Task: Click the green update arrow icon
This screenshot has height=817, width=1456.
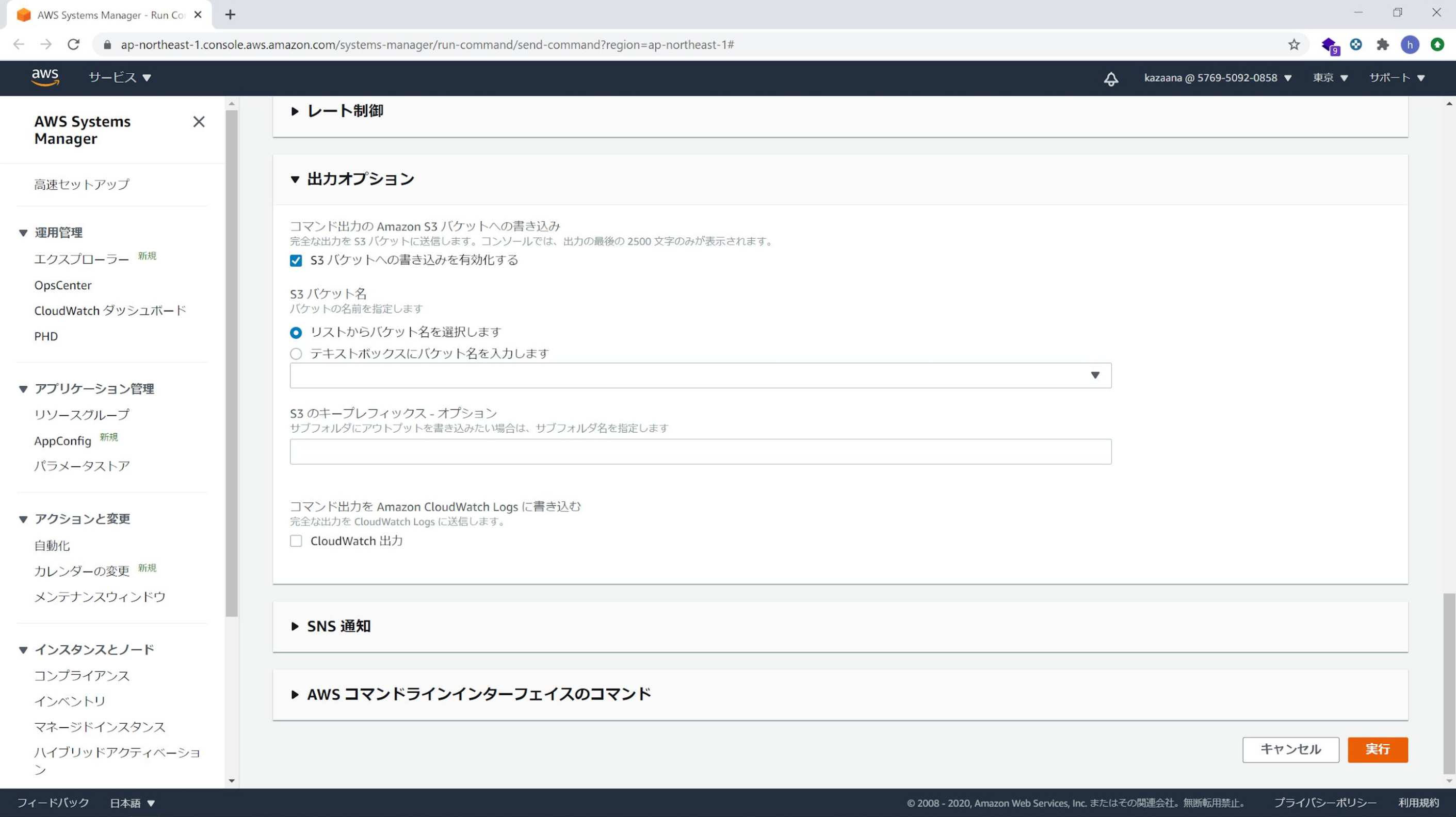Action: coord(1437,44)
